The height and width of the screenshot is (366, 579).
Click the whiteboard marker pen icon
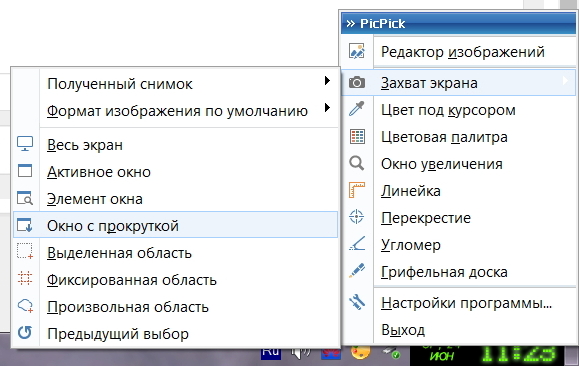point(357,271)
